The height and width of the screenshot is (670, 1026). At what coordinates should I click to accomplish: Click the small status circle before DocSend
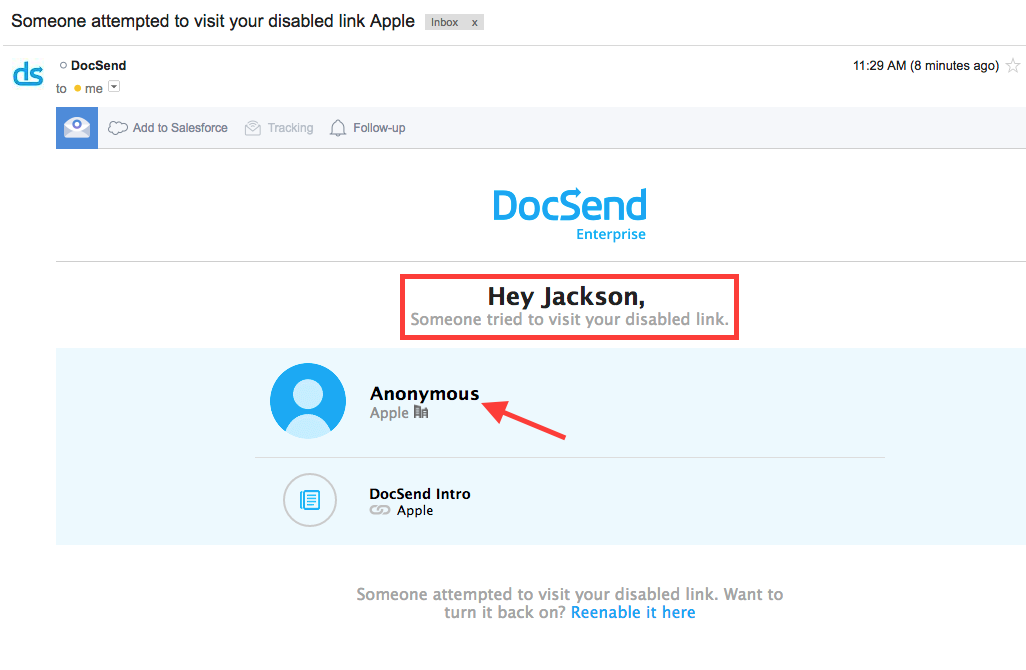coord(63,65)
